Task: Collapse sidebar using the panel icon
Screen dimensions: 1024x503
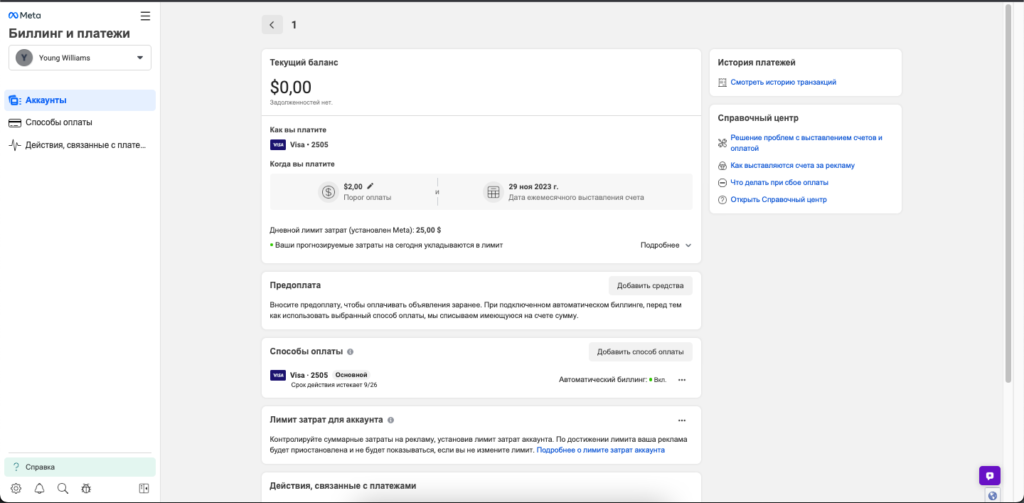Action: pos(144,488)
